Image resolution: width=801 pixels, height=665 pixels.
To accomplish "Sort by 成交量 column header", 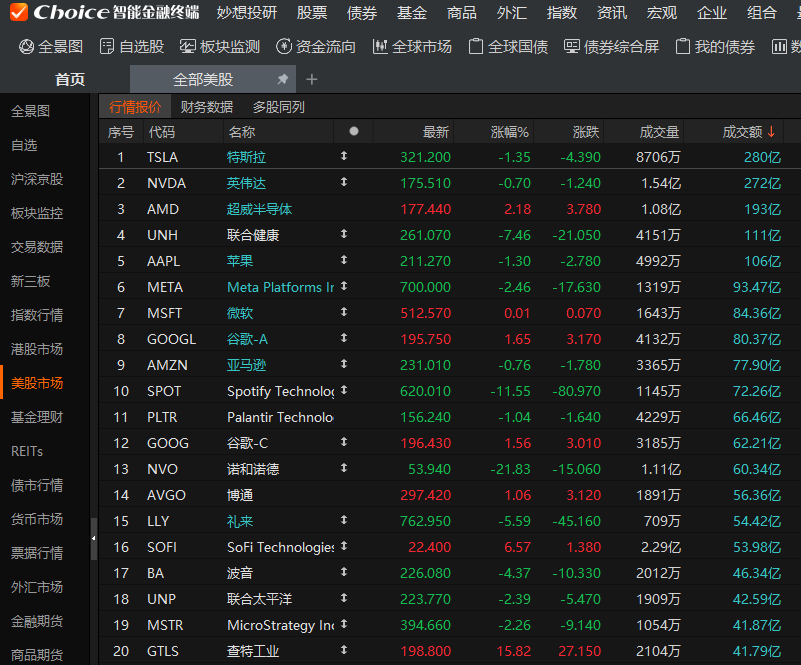I will click(x=659, y=132).
